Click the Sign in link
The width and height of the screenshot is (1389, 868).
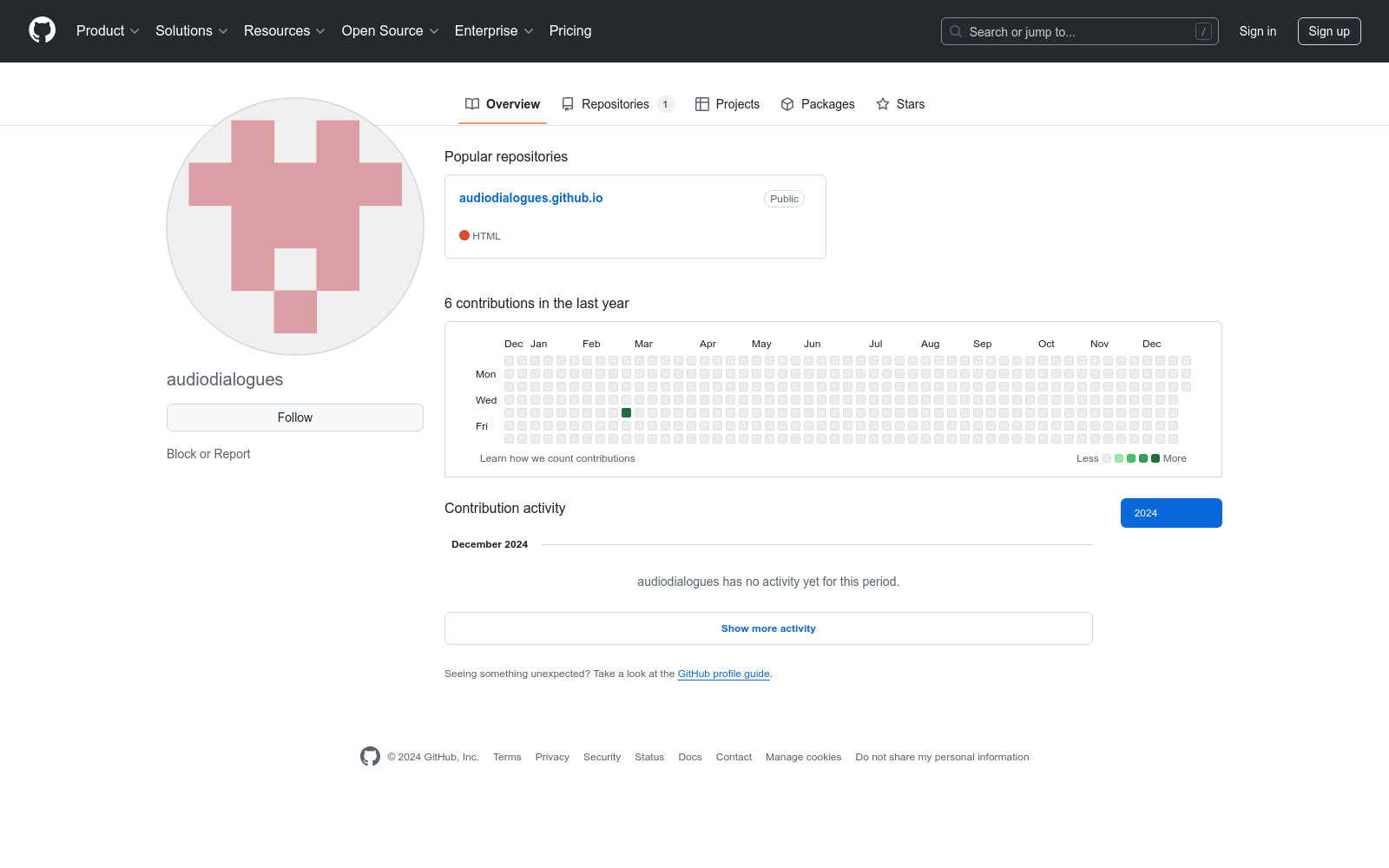click(1258, 31)
